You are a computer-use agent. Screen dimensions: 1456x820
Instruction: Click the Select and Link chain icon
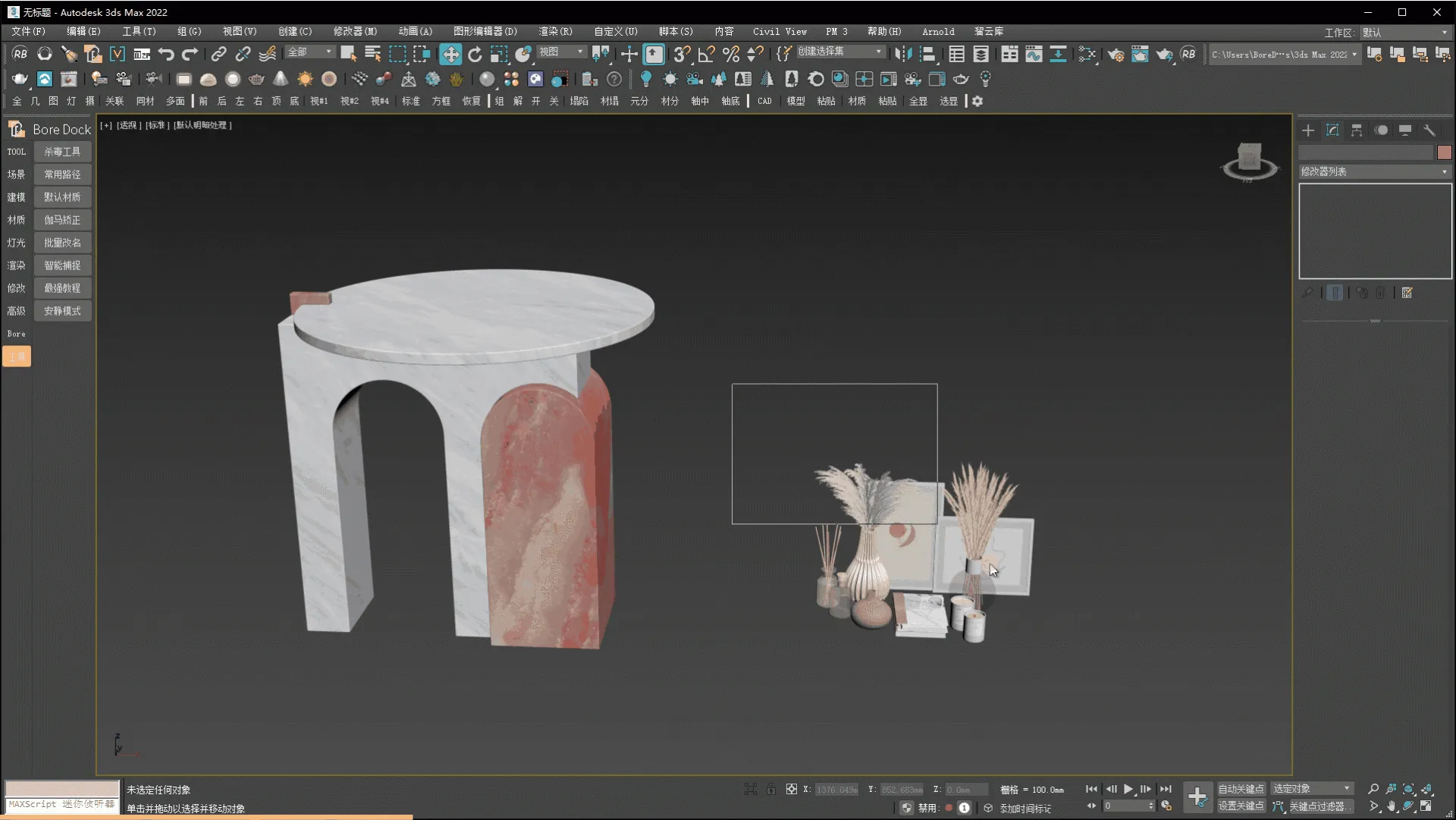(218, 54)
